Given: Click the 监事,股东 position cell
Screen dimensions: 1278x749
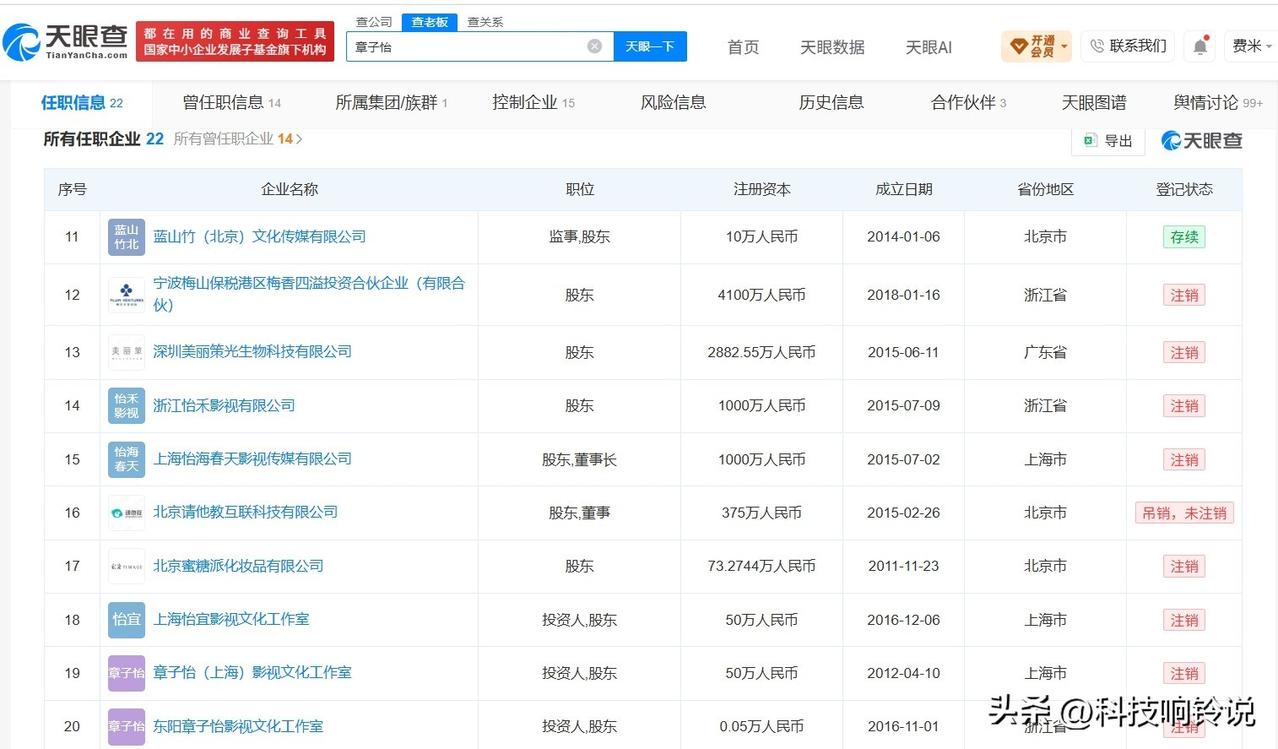Looking at the screenshot, I should pyautogui.click(x=580, y=237).
